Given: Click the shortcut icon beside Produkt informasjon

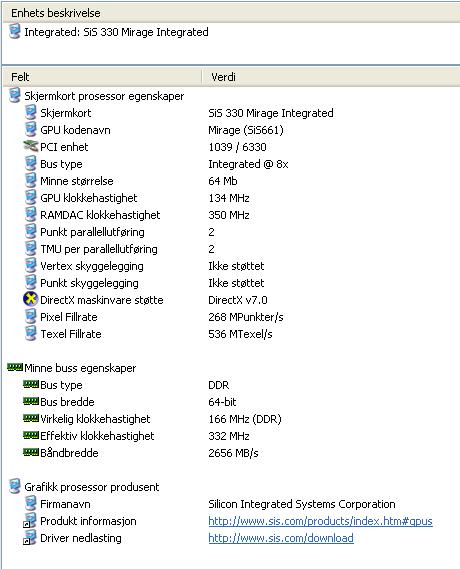Looking at the screenshot, I should (x=30, y=520).
